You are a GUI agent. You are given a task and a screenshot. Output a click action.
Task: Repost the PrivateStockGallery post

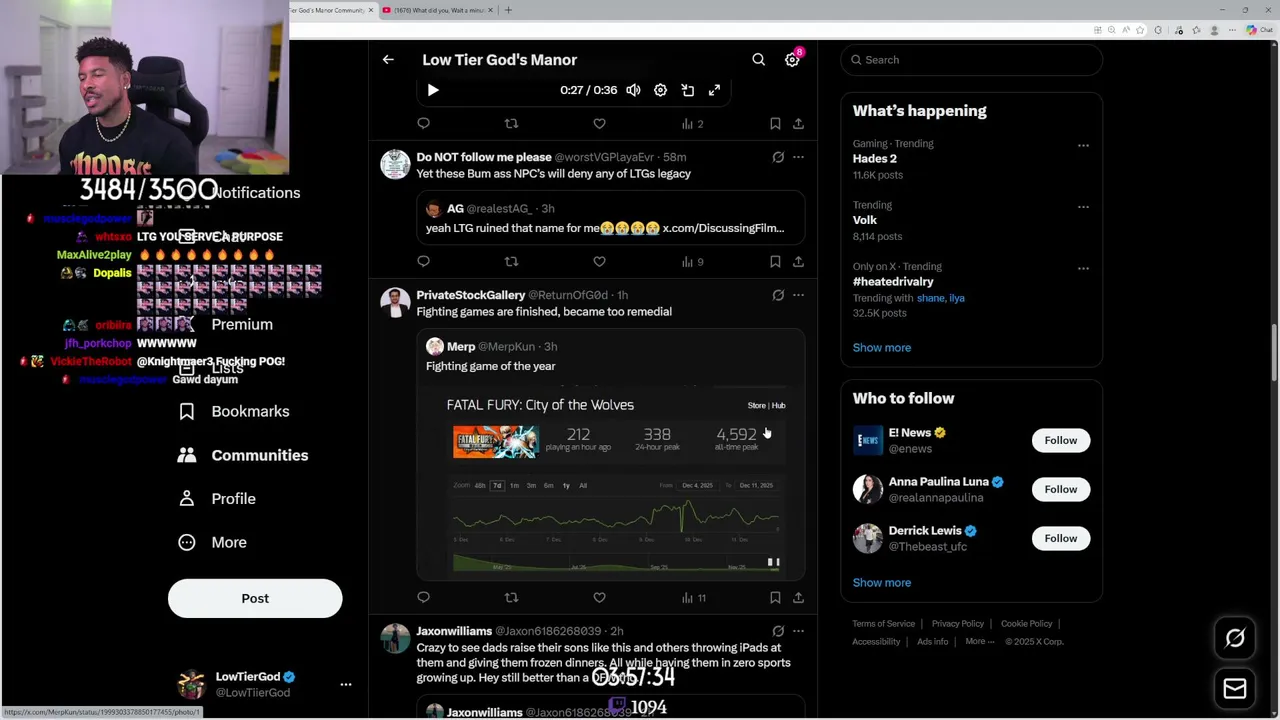click(511, 598)
